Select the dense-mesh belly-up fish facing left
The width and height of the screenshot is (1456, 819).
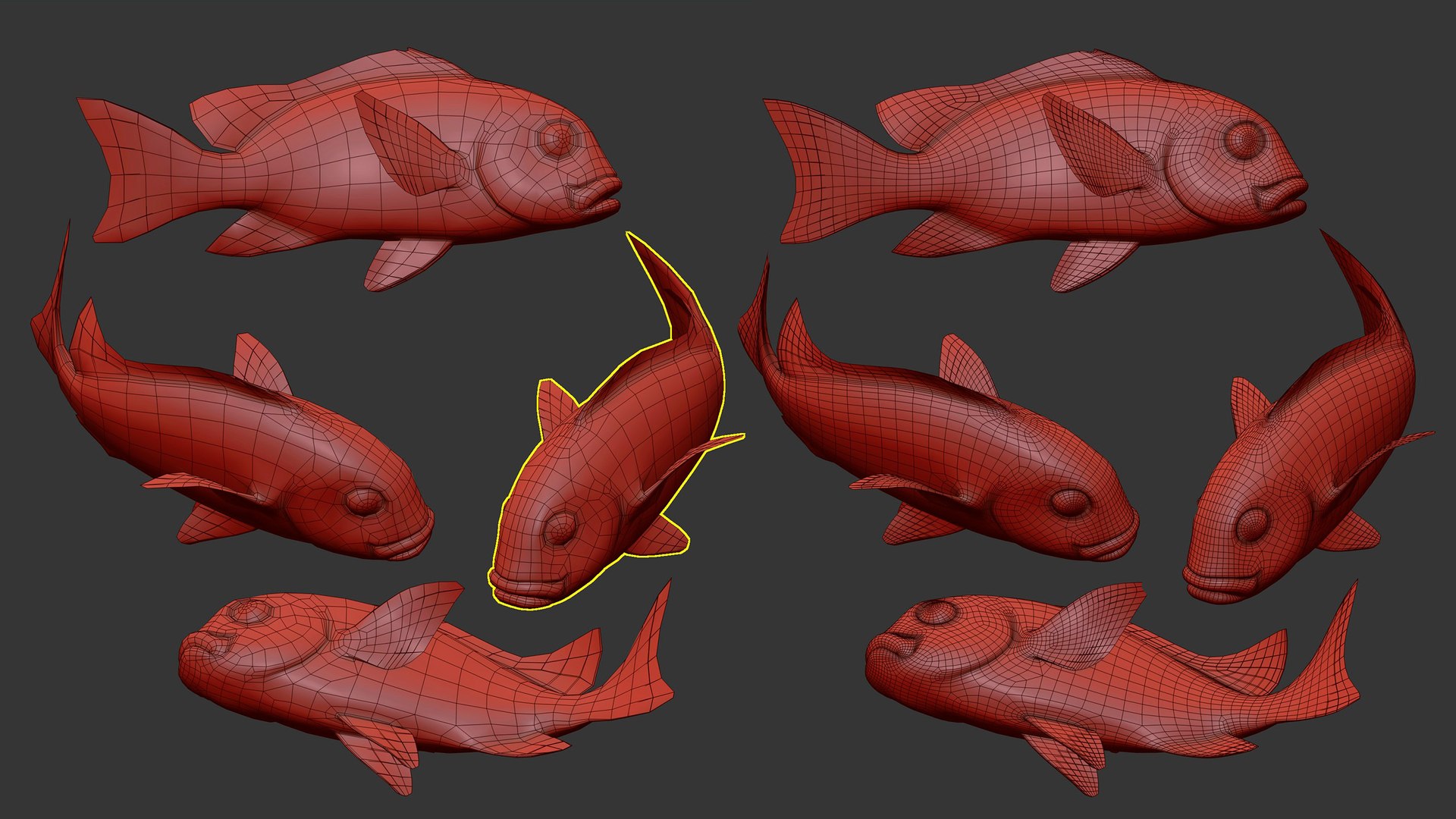[1112, 686]
